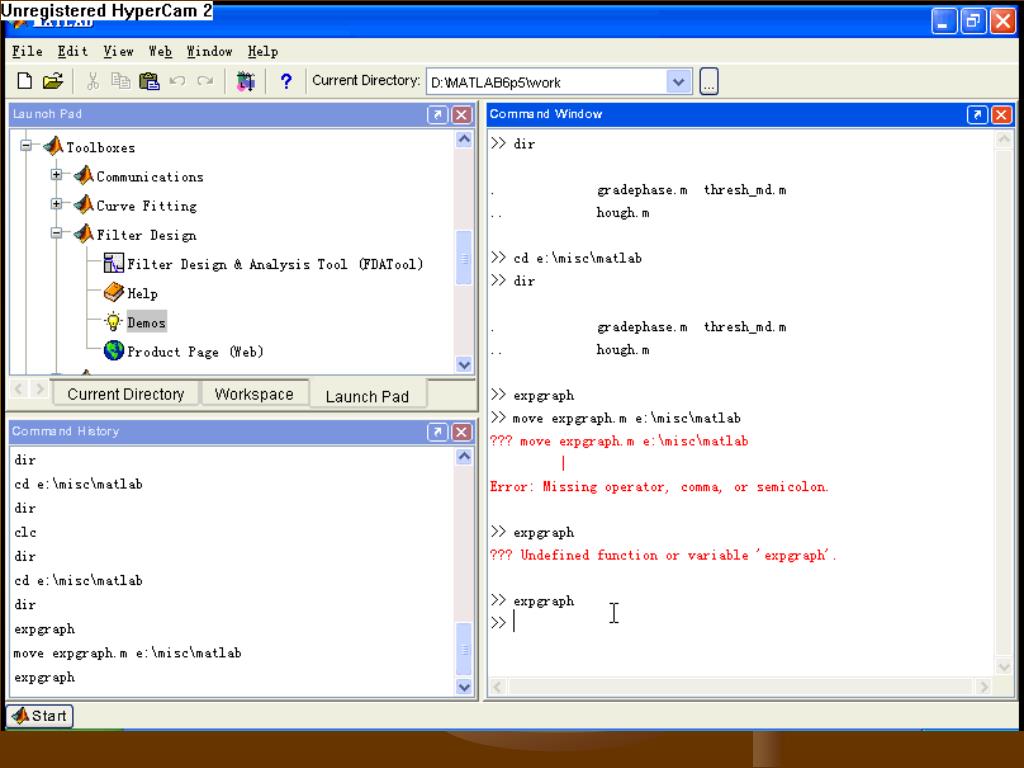Select the Help item under Filter Design
This screenshot has width=1024, height=768.
[142, 293]
